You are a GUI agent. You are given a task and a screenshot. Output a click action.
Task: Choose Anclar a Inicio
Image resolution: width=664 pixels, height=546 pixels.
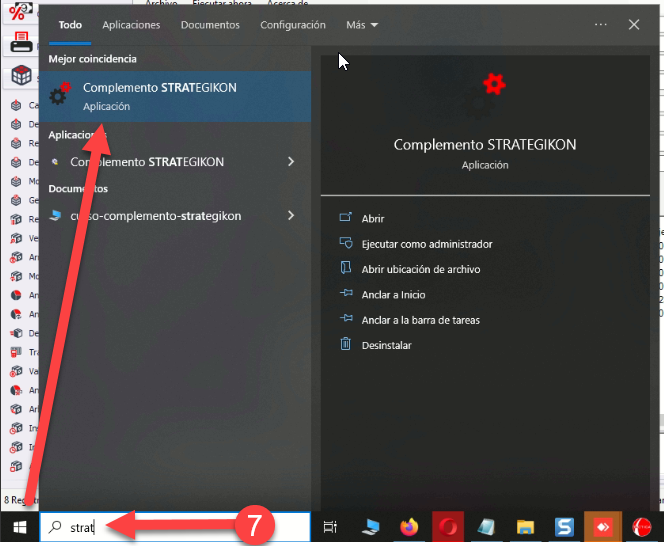coord(393,295)
